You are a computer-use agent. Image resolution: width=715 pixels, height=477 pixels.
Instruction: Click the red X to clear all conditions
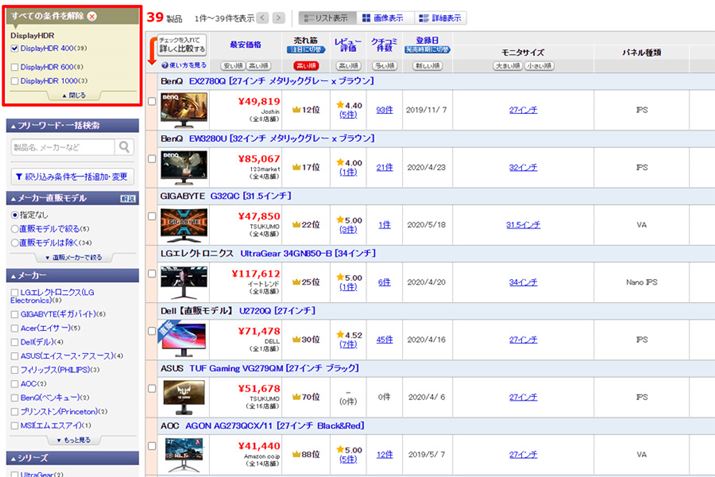92,17
